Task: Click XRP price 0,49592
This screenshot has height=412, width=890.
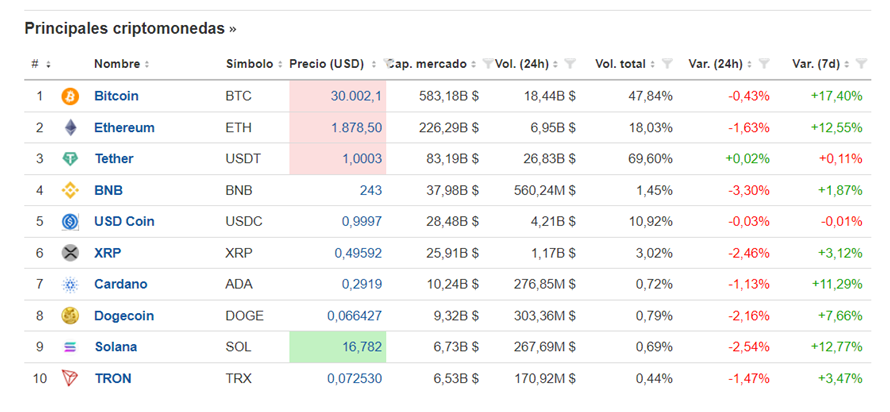Action: pyautogui.click(x=358, y=253)
